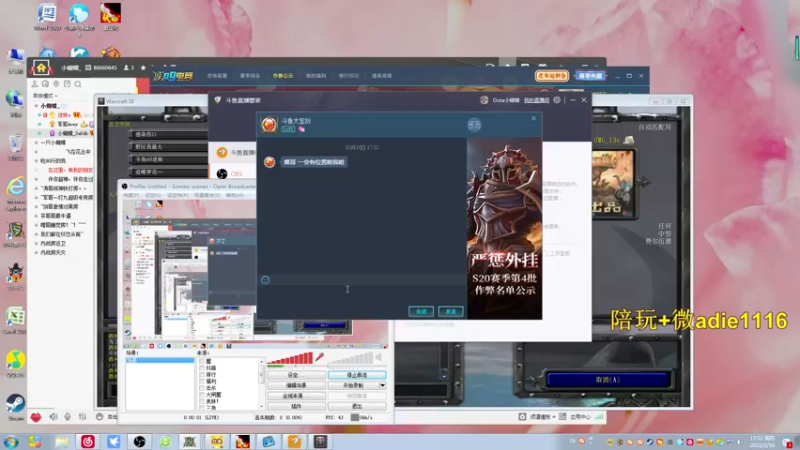800x450 pixels.
Task: Click the 我的直播间 link in 斗鱼直播管家
Action: click(x=536, y=100)
